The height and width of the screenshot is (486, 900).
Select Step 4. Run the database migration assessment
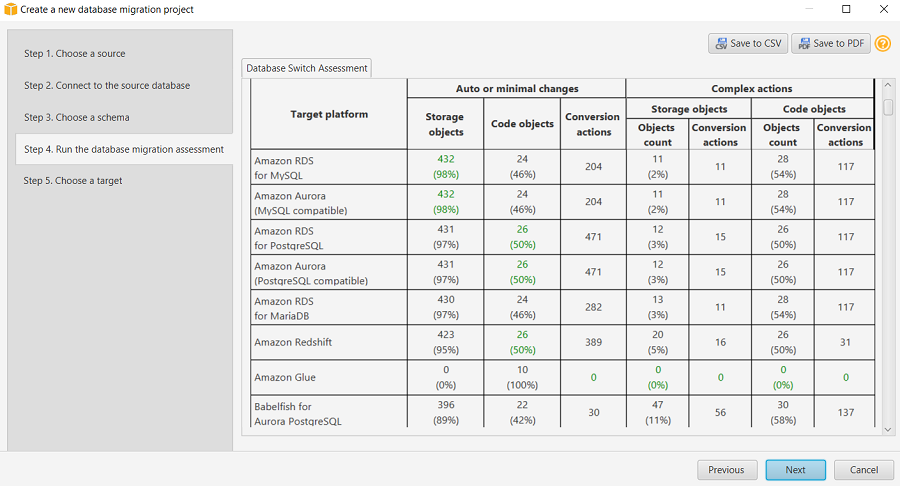(x=124, y=150)
